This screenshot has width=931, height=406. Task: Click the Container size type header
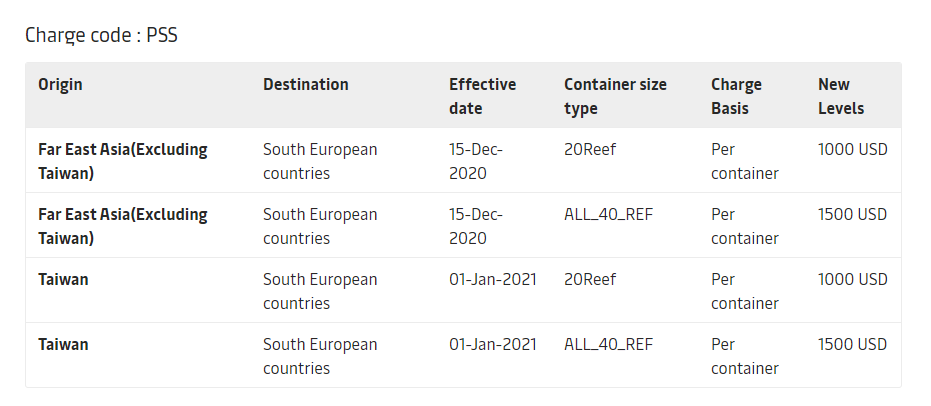pos(615,96)
